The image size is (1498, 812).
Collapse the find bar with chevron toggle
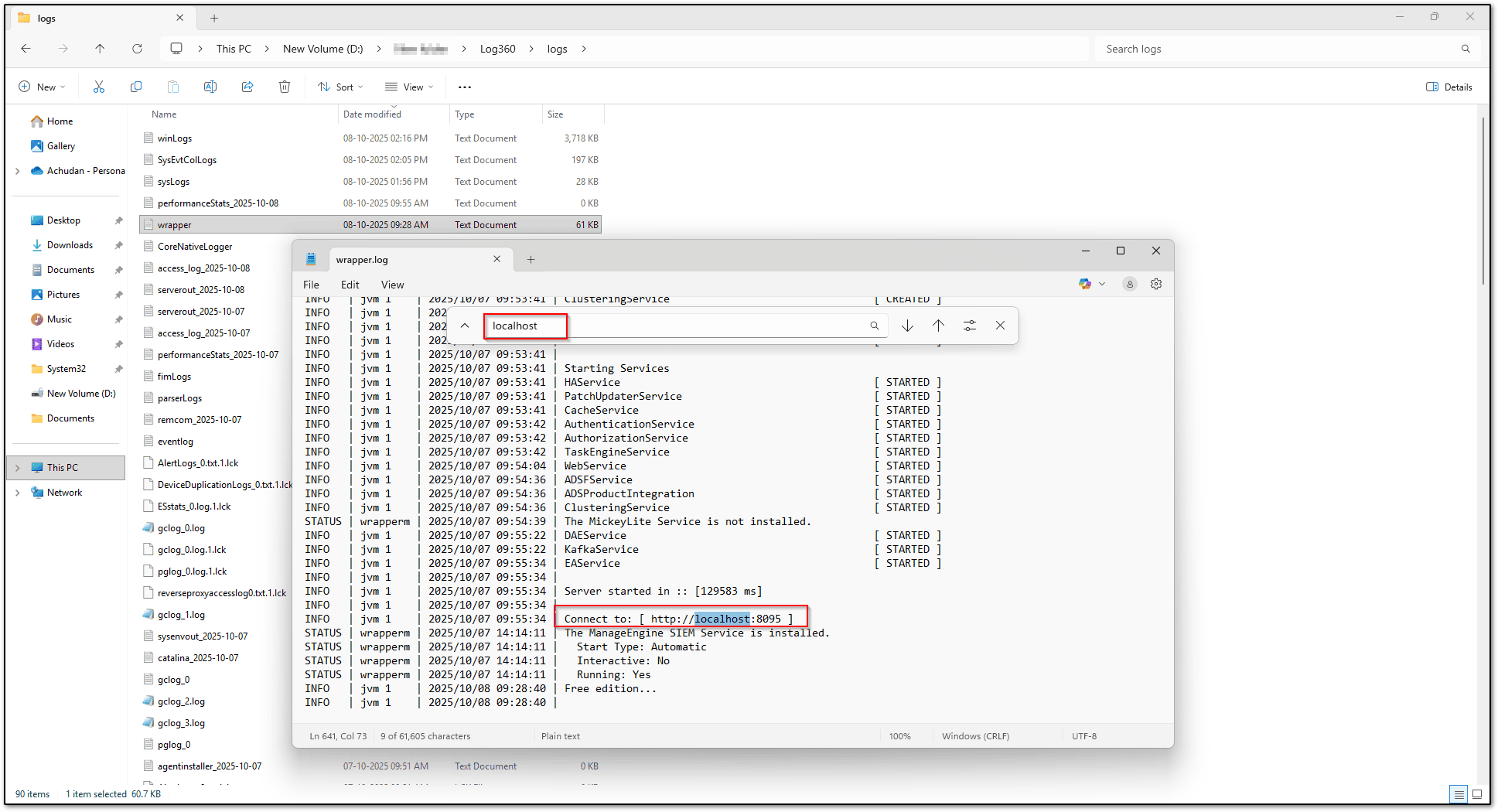coord(465,326)
